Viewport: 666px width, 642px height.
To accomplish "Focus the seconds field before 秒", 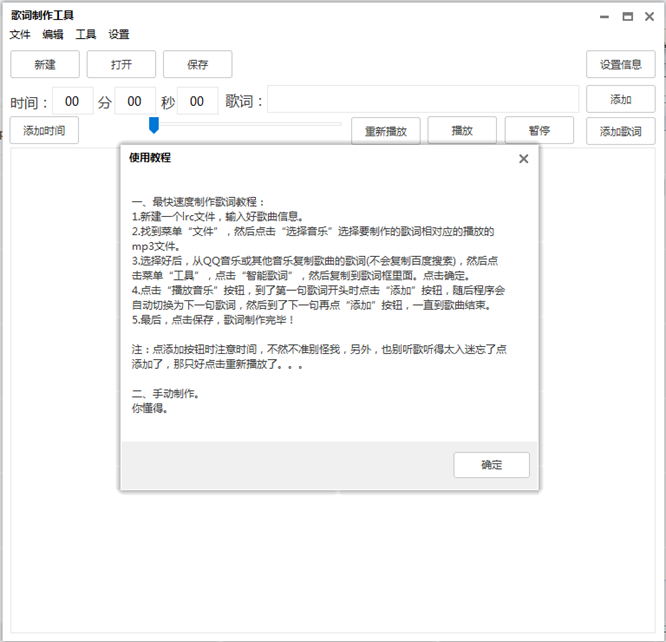I will coord(135,101).
